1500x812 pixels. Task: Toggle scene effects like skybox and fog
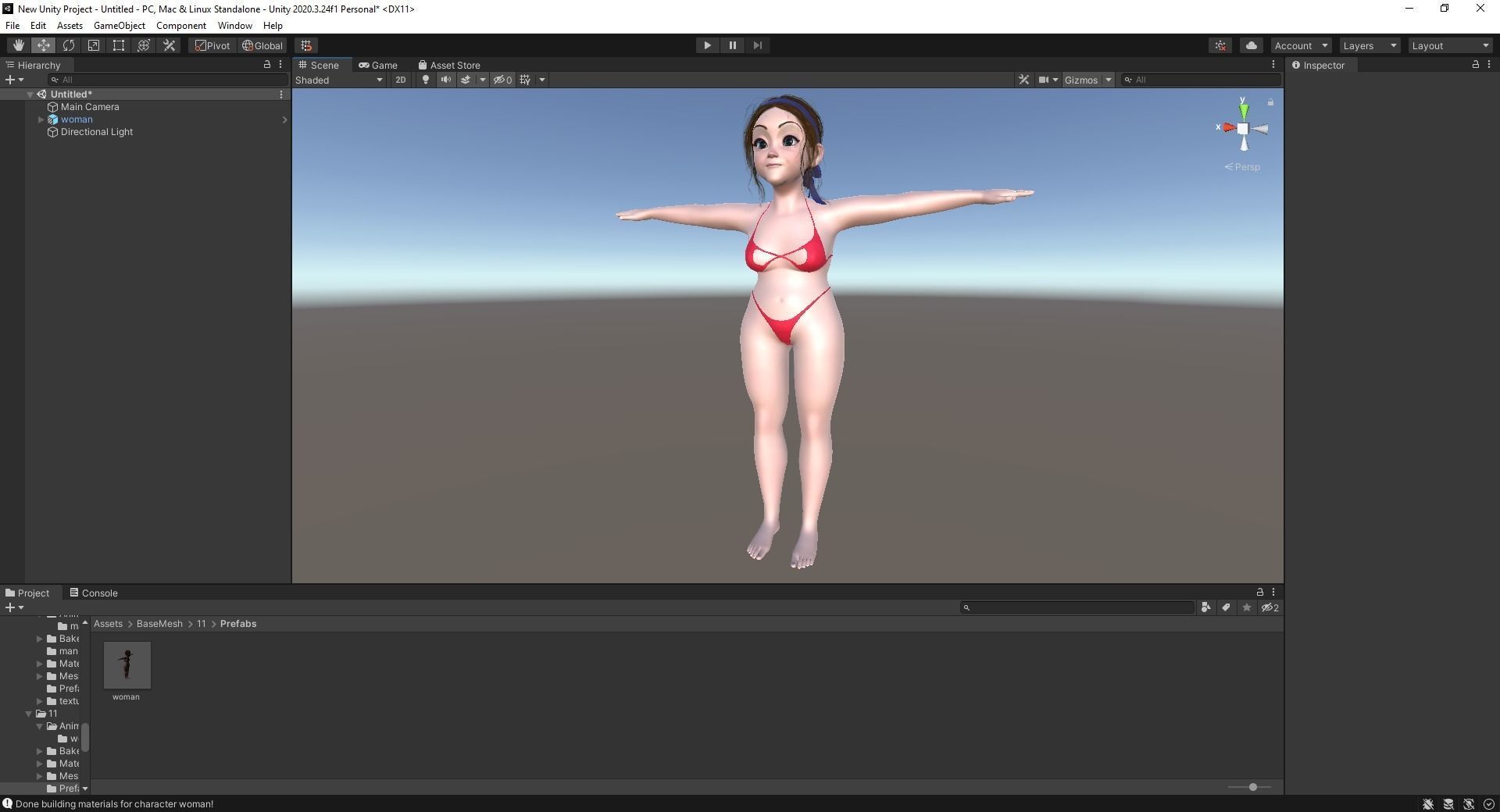pyautogui.click(x=466, y=80)
